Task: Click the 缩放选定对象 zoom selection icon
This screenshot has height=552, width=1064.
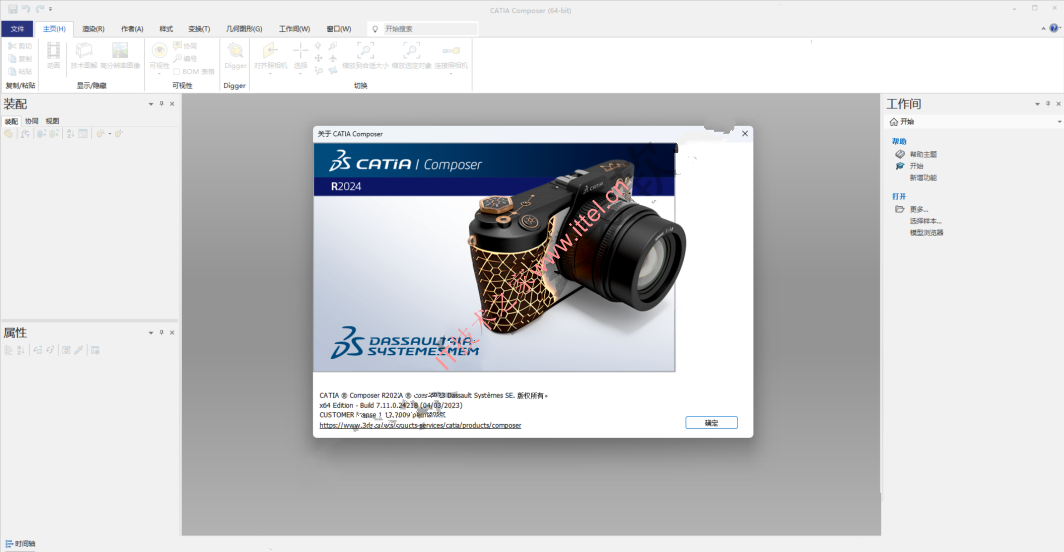Action: pos(411,51)
